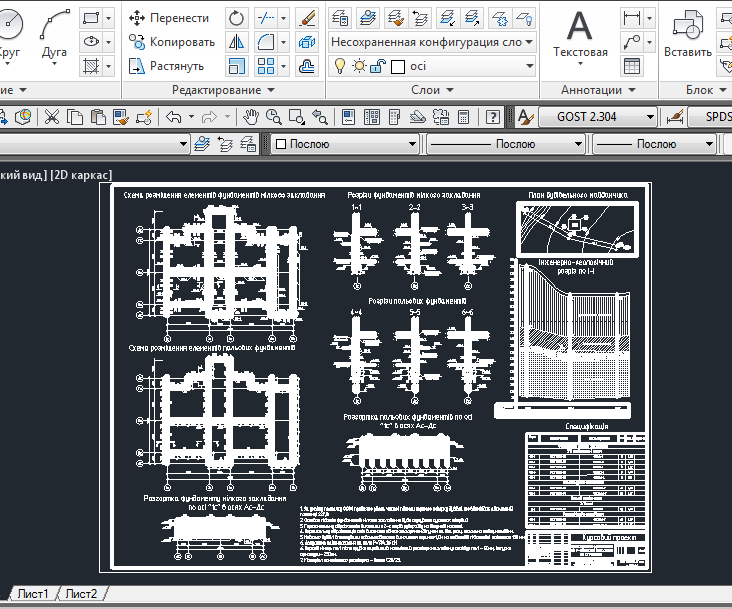Open the Help question-mark icon
Screen dimensions: 732x609
493,117
